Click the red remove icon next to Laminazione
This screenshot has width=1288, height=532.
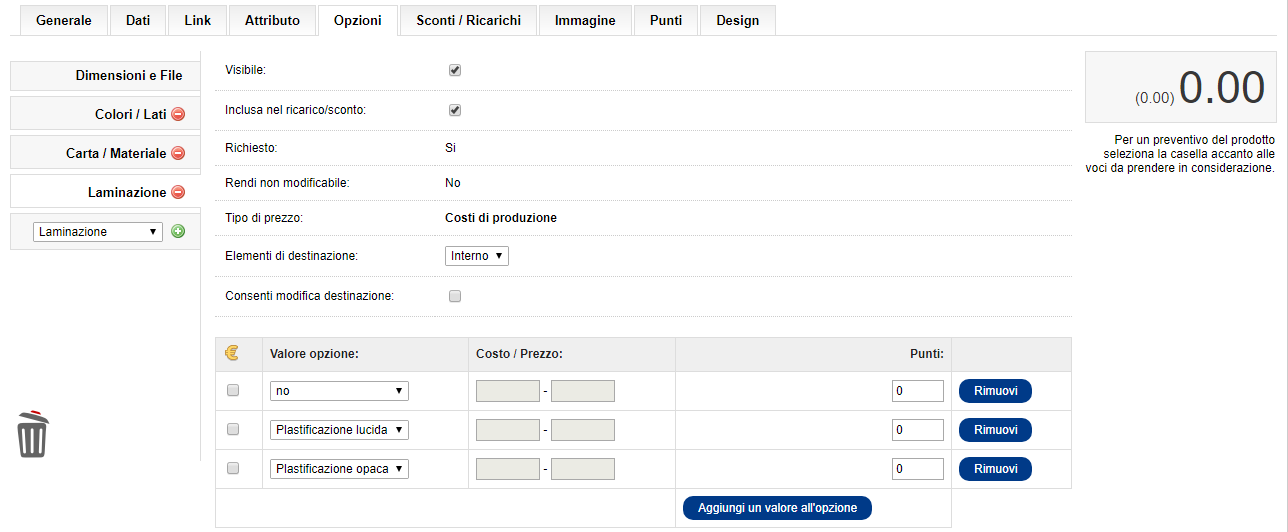(178, 192)
